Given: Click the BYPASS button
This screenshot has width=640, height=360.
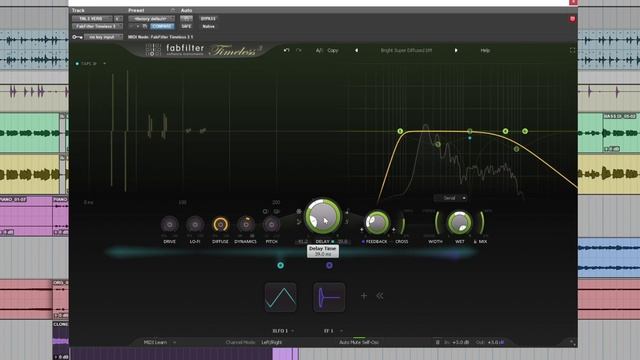Looking at the screenshot, I should pyautogui.click(x=208, y=18).
